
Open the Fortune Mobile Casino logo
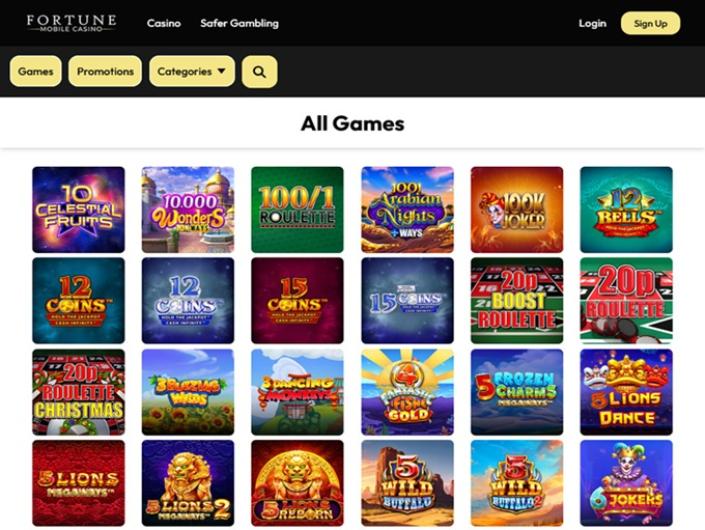point(71,23)
